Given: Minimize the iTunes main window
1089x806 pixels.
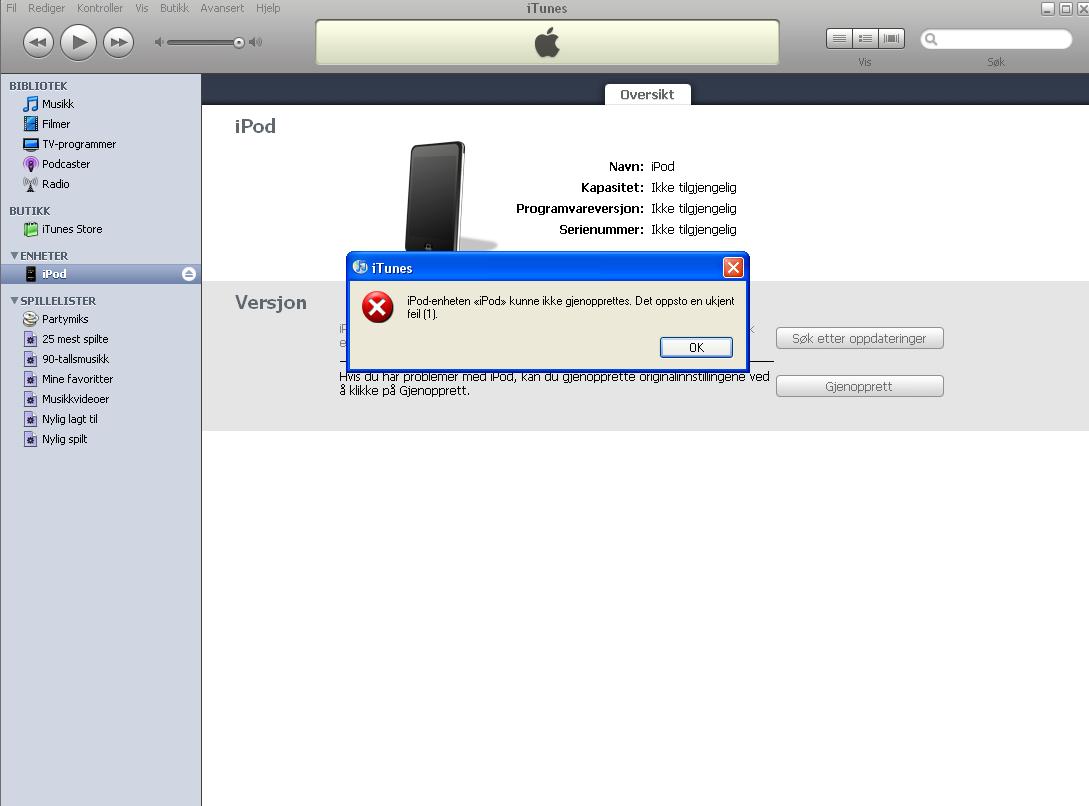Looking at the screenshot, I should click(1048, 9).
